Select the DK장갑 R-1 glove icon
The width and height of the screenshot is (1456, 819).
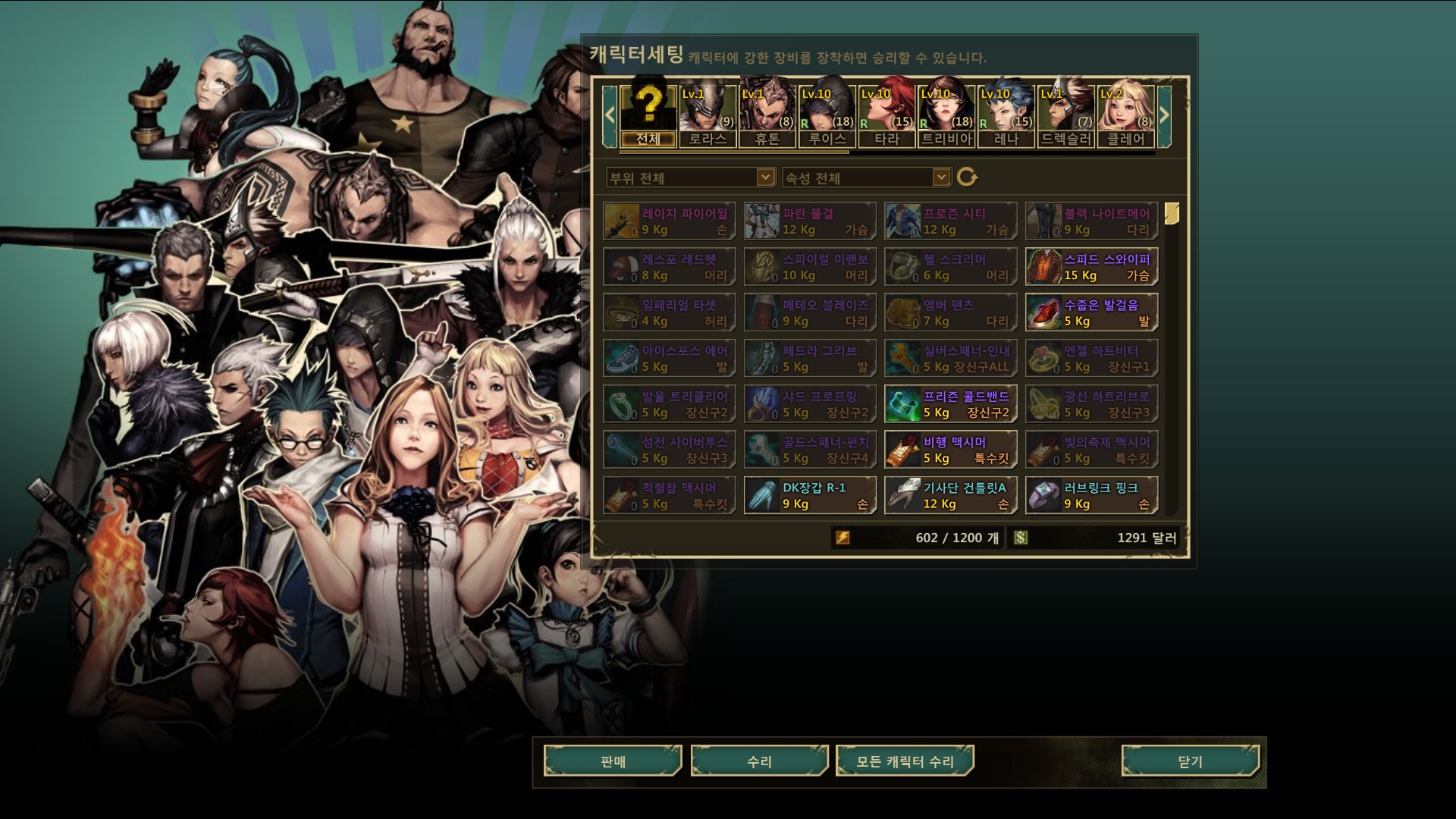[x=762, y=495]
